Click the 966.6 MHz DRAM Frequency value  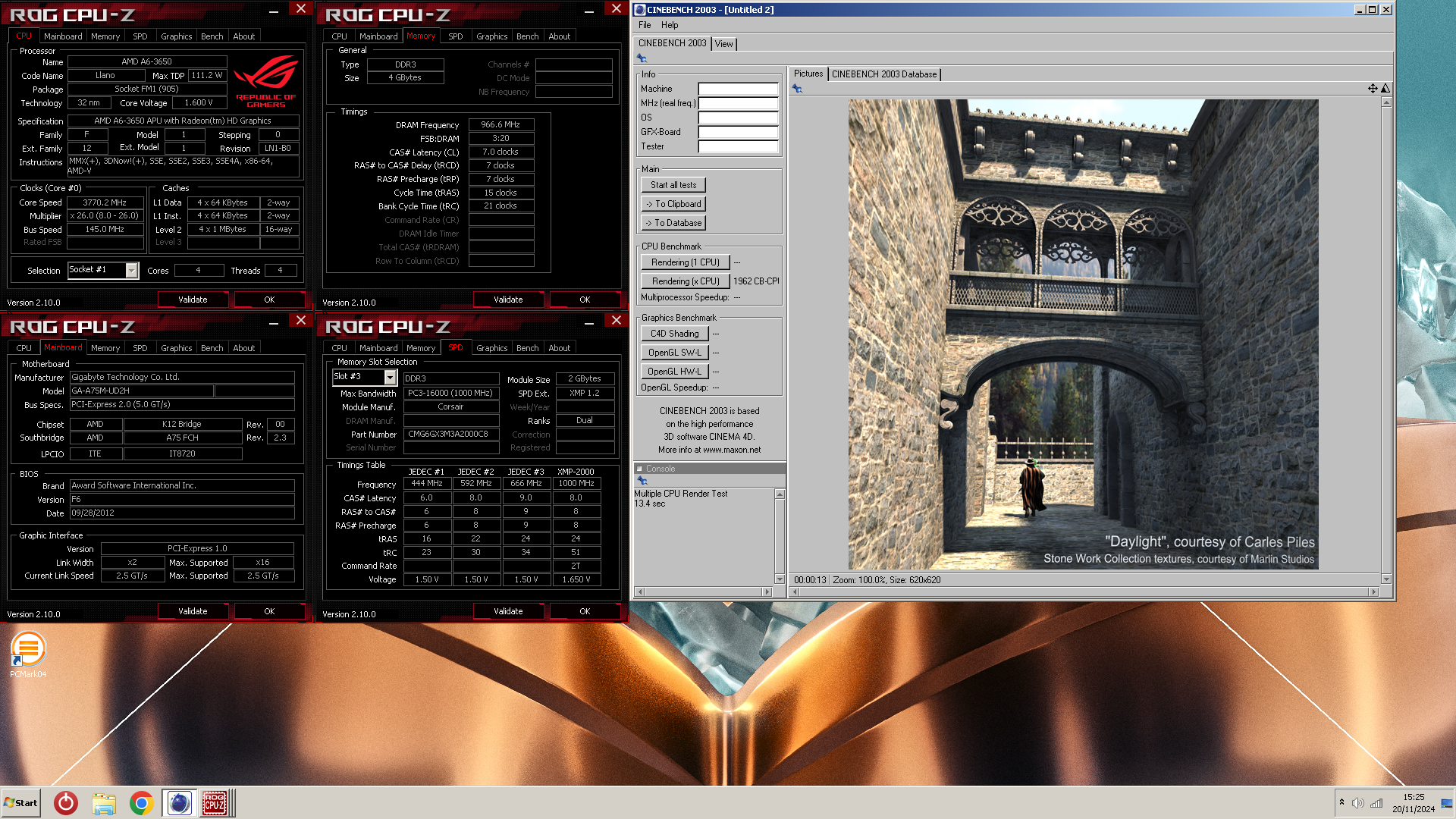click(x=500, y=125)
